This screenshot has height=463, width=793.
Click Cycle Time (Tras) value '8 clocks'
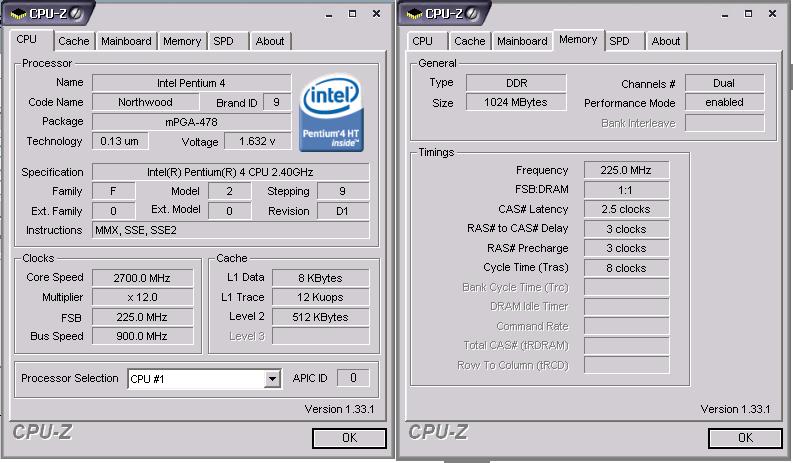[626, 268]
